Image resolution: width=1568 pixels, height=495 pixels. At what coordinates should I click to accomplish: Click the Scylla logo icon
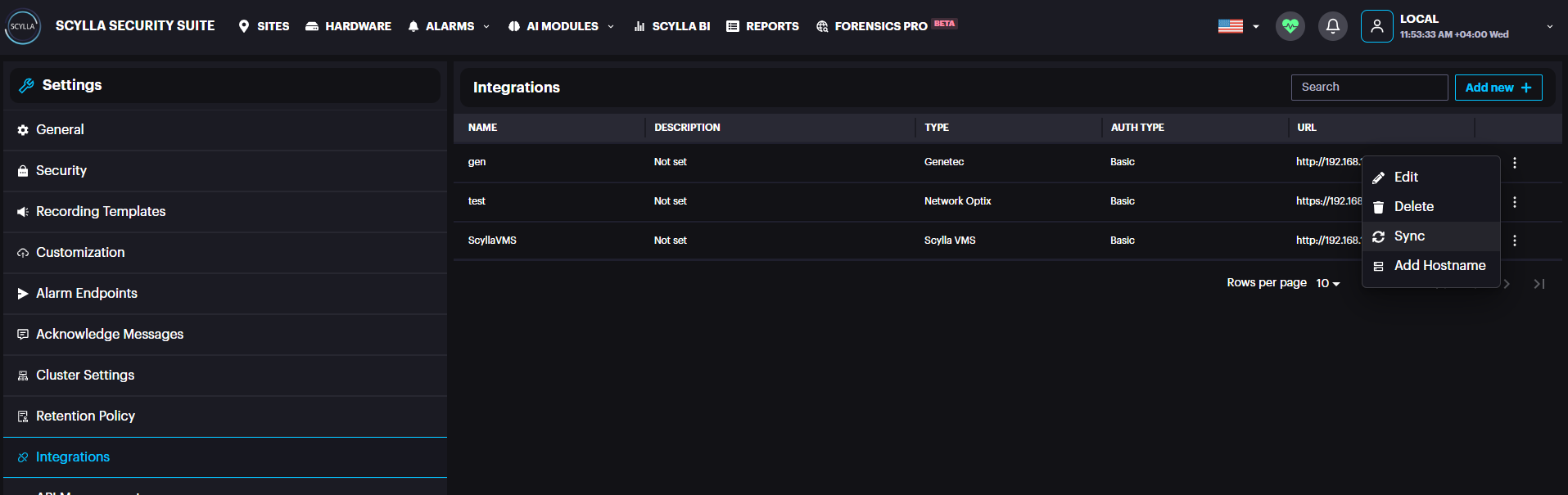pos(23,26)
